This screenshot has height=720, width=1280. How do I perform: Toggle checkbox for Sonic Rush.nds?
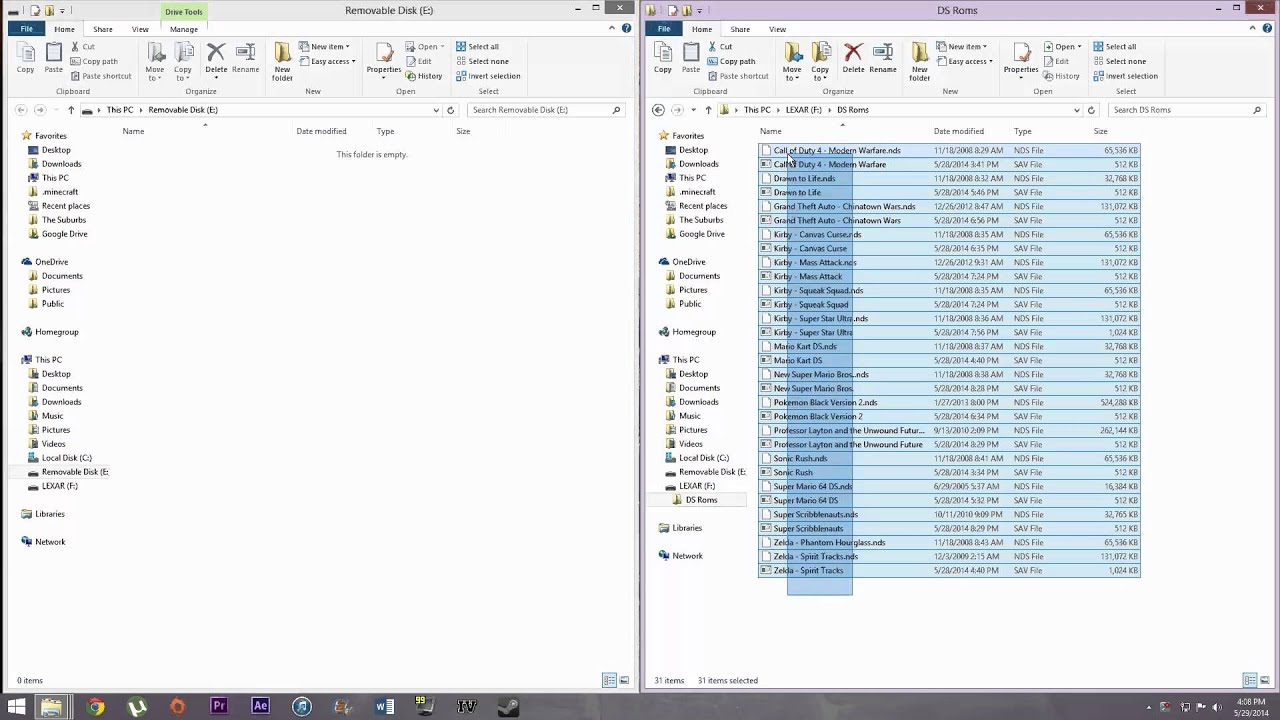click(x=765, y=458)
